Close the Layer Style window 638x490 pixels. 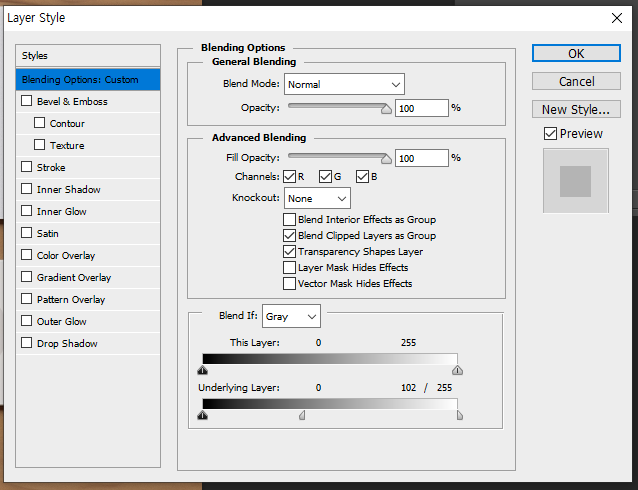(617, 18)
